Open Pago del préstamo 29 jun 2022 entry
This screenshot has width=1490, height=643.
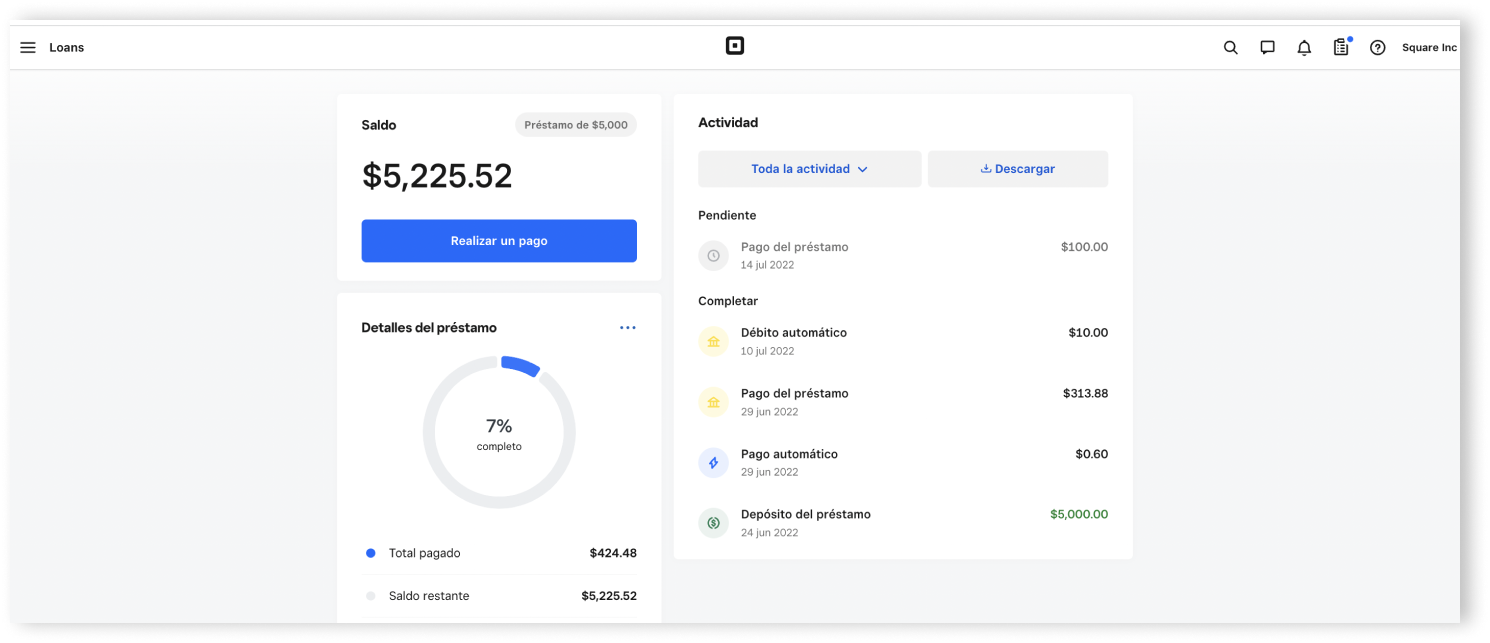click(903, 402)
